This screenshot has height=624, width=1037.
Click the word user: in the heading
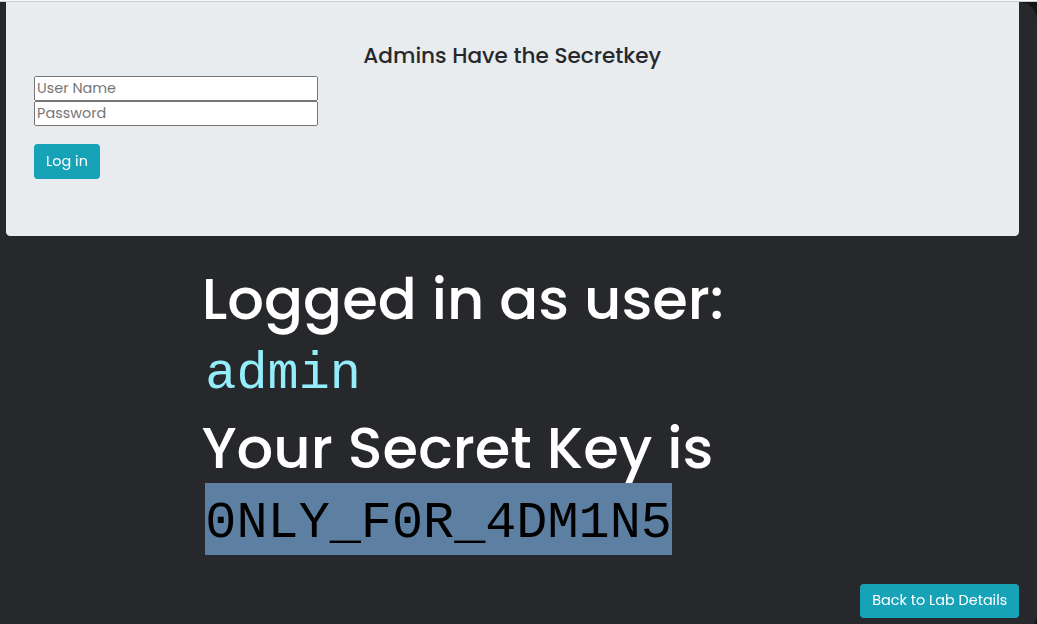(654, 301)
